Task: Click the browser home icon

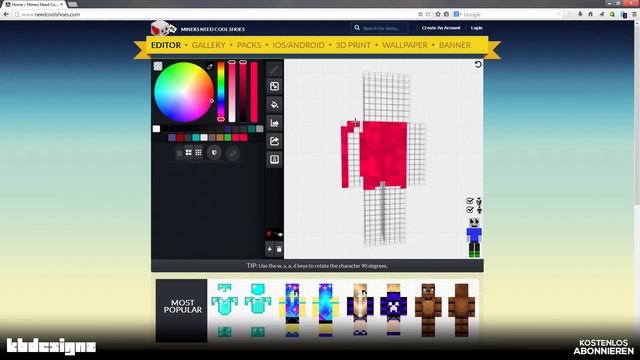Action: click(x=590, y=14)
